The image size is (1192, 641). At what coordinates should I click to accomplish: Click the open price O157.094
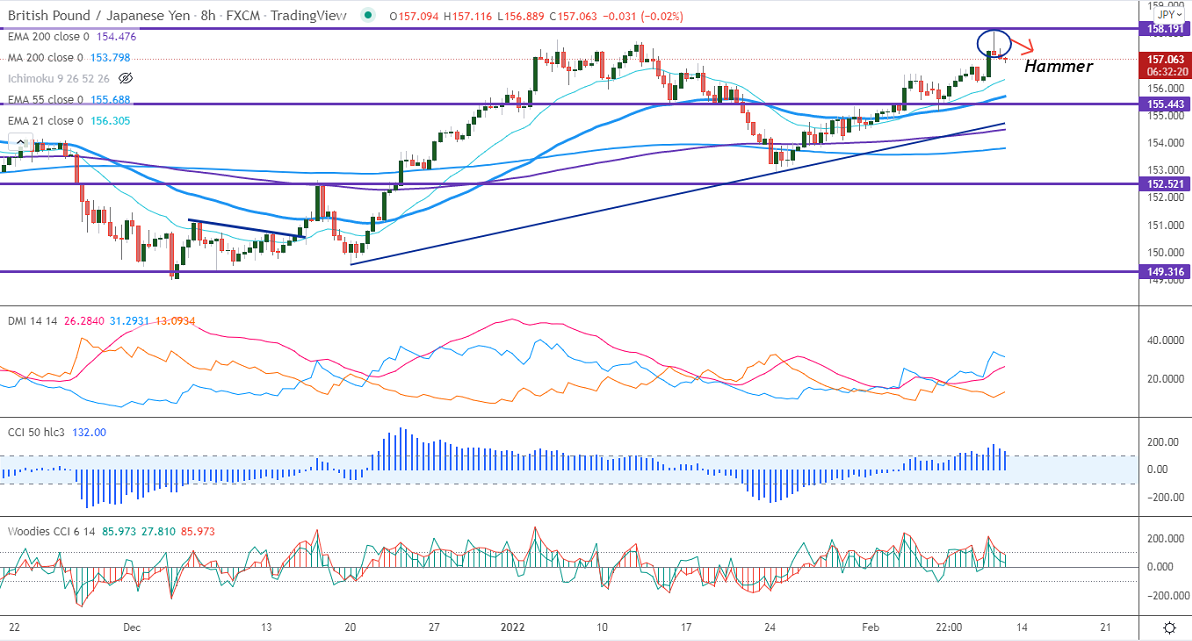coord(414,16)
